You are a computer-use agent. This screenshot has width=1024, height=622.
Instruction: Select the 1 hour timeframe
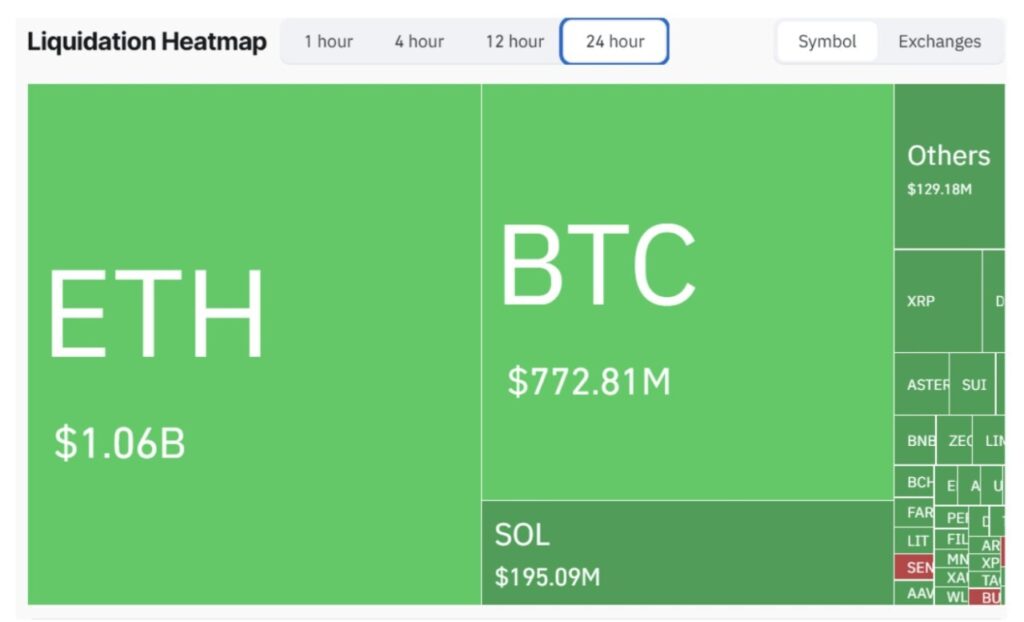pos(328,42)
